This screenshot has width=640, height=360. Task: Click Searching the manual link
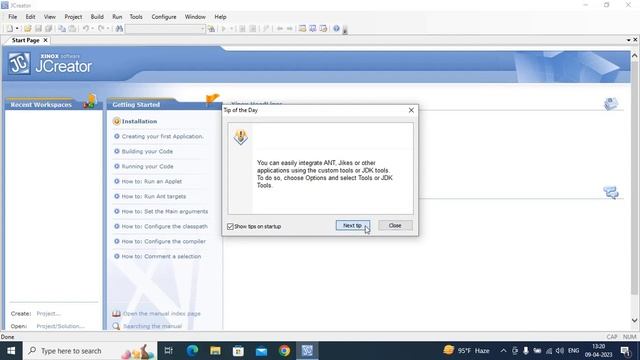point(152,326)
